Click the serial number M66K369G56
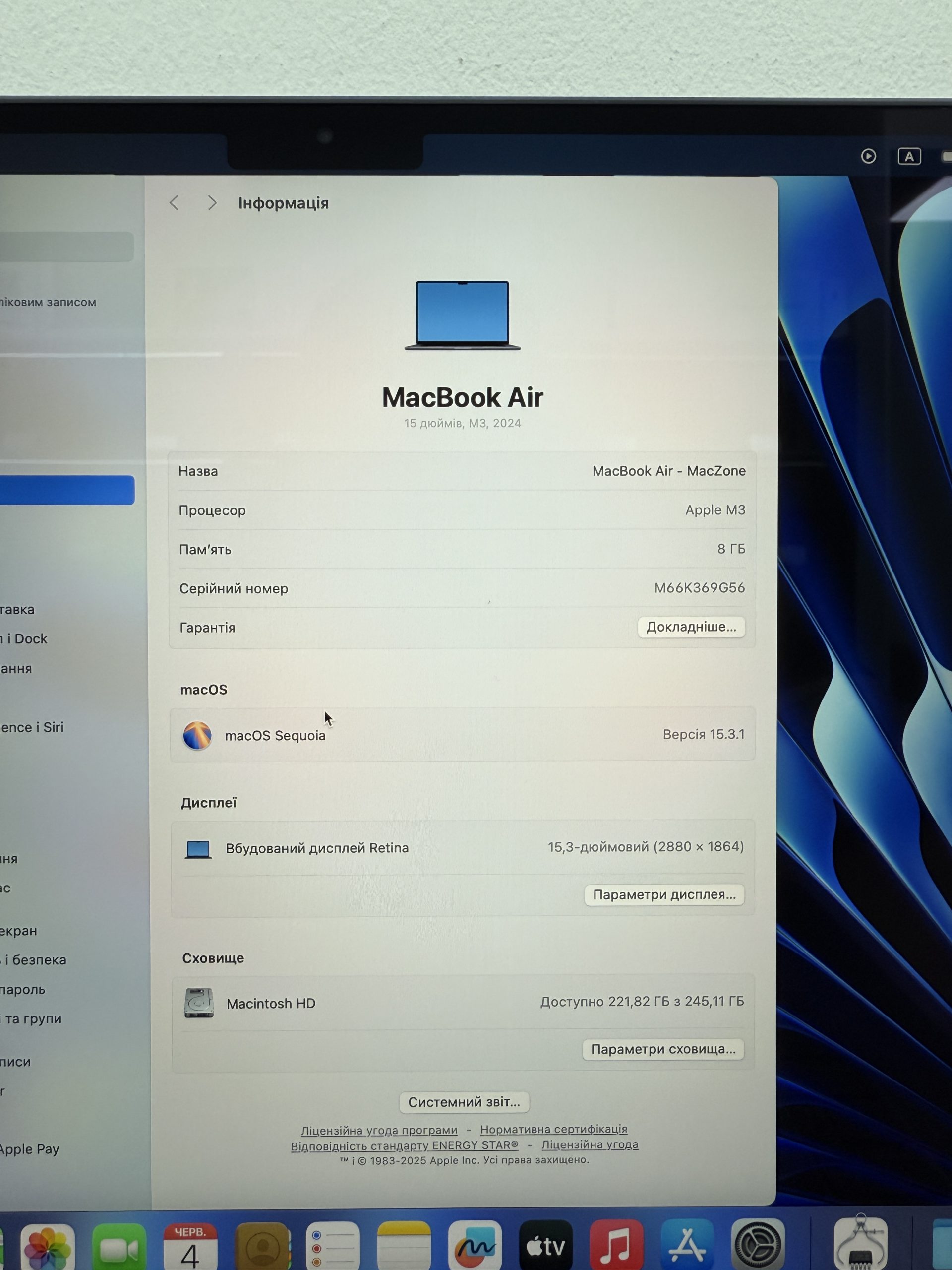This screenshot has height=1270, width=952. point(700,587)
